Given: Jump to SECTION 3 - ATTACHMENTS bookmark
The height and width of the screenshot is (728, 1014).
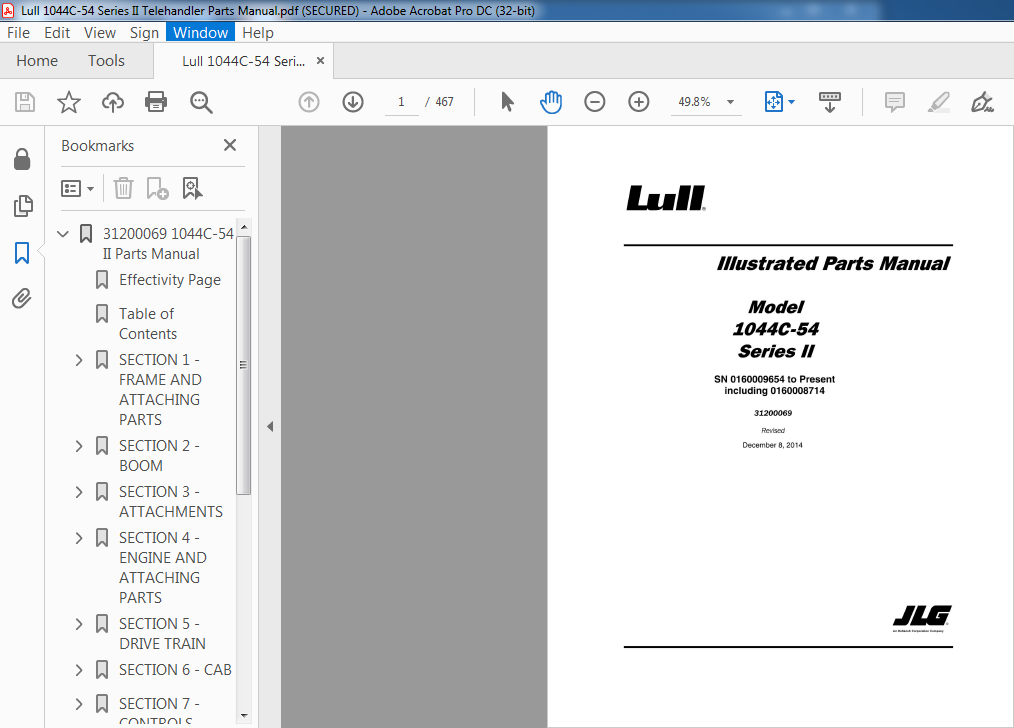Looking at the screenshot, I should [x=171, y=502].
